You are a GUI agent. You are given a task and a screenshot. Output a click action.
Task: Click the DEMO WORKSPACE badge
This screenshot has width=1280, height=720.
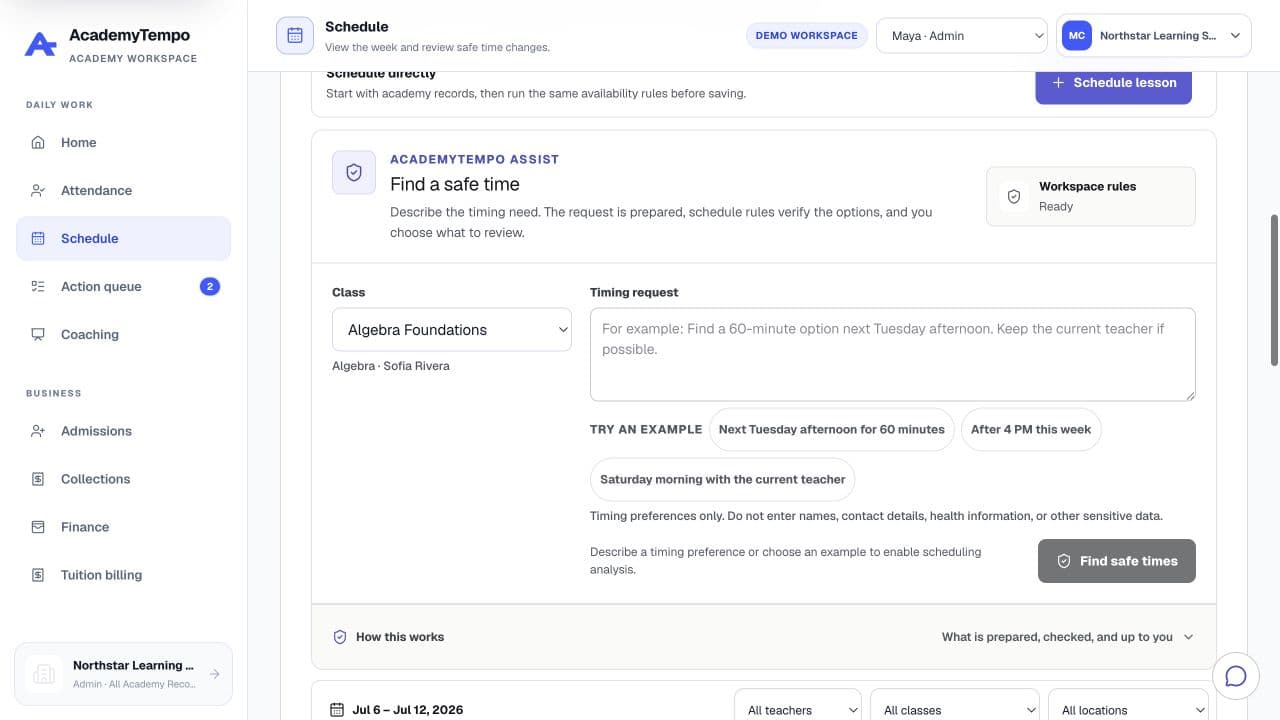click(x=806, y=36)
